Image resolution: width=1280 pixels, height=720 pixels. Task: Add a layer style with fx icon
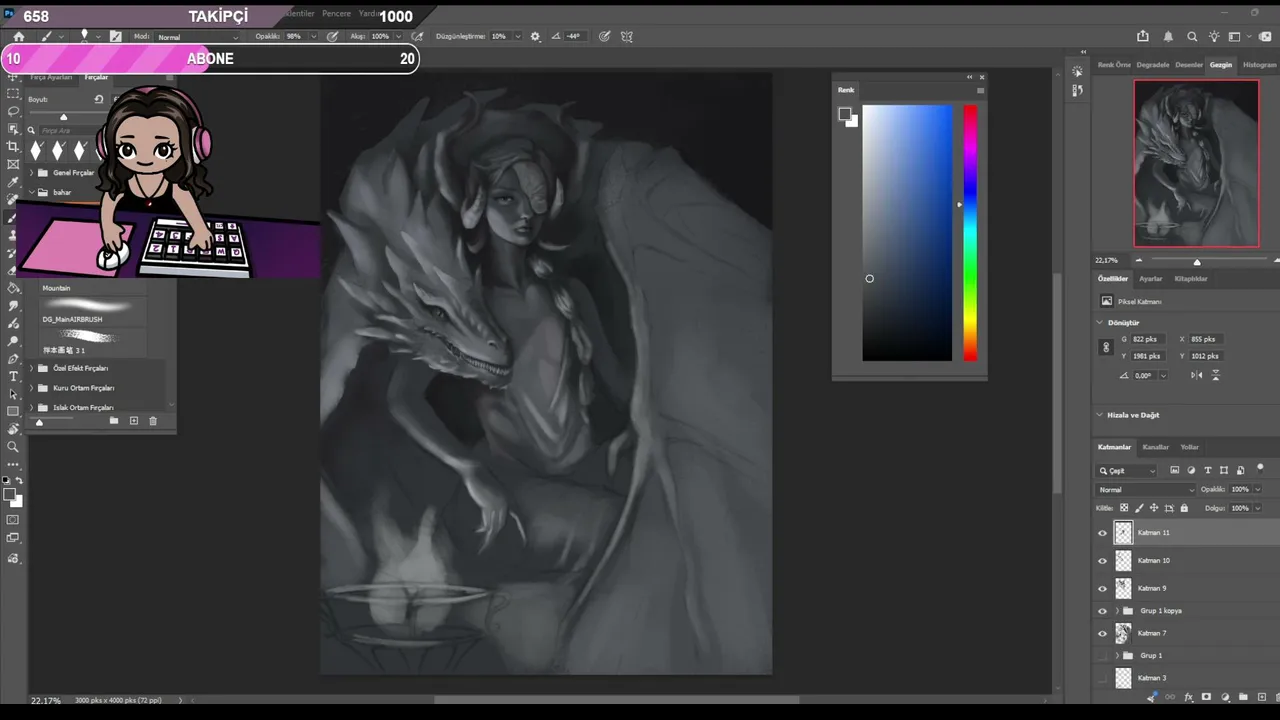click(x=1189, y=697)
